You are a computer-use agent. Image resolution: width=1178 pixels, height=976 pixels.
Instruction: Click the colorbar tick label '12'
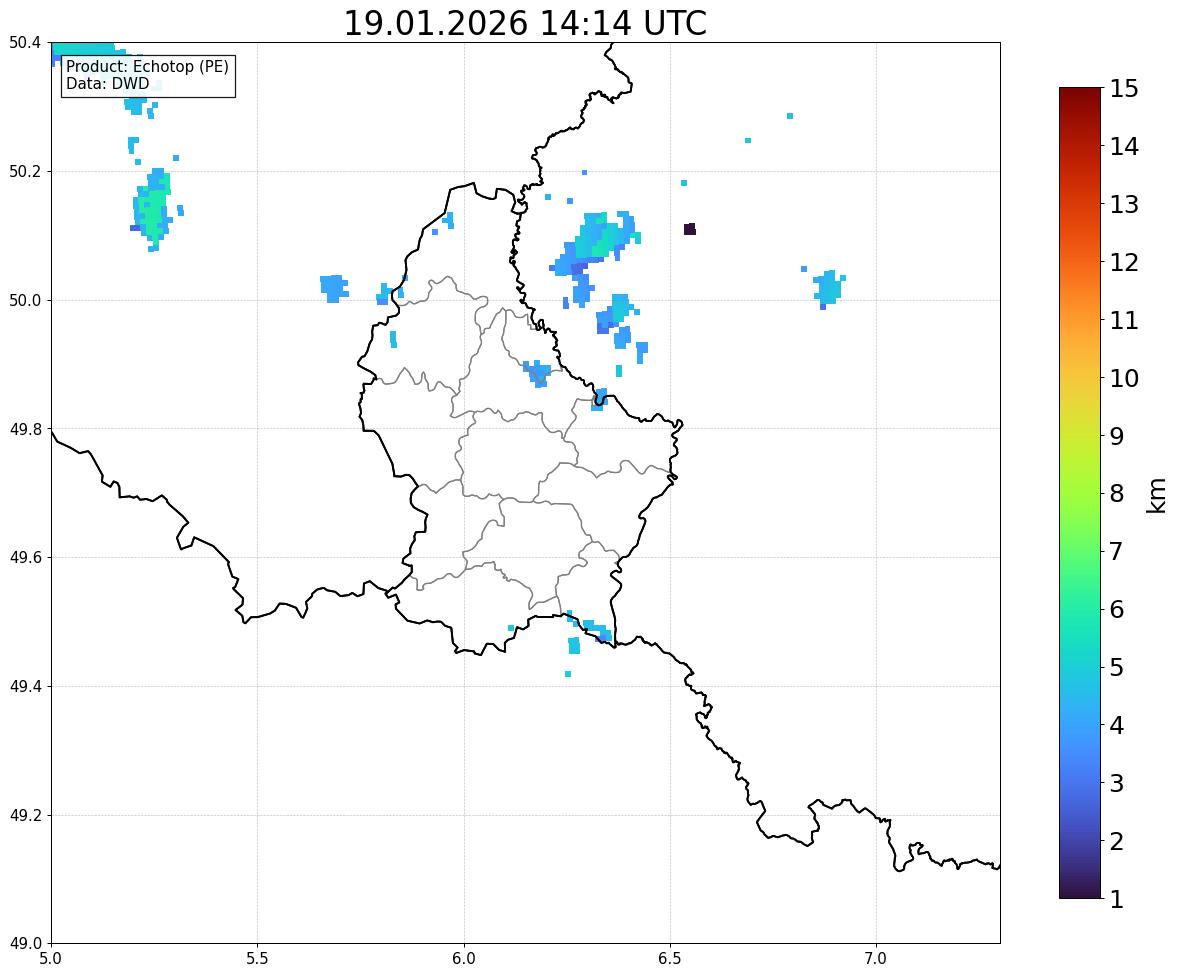point(1124,262)
